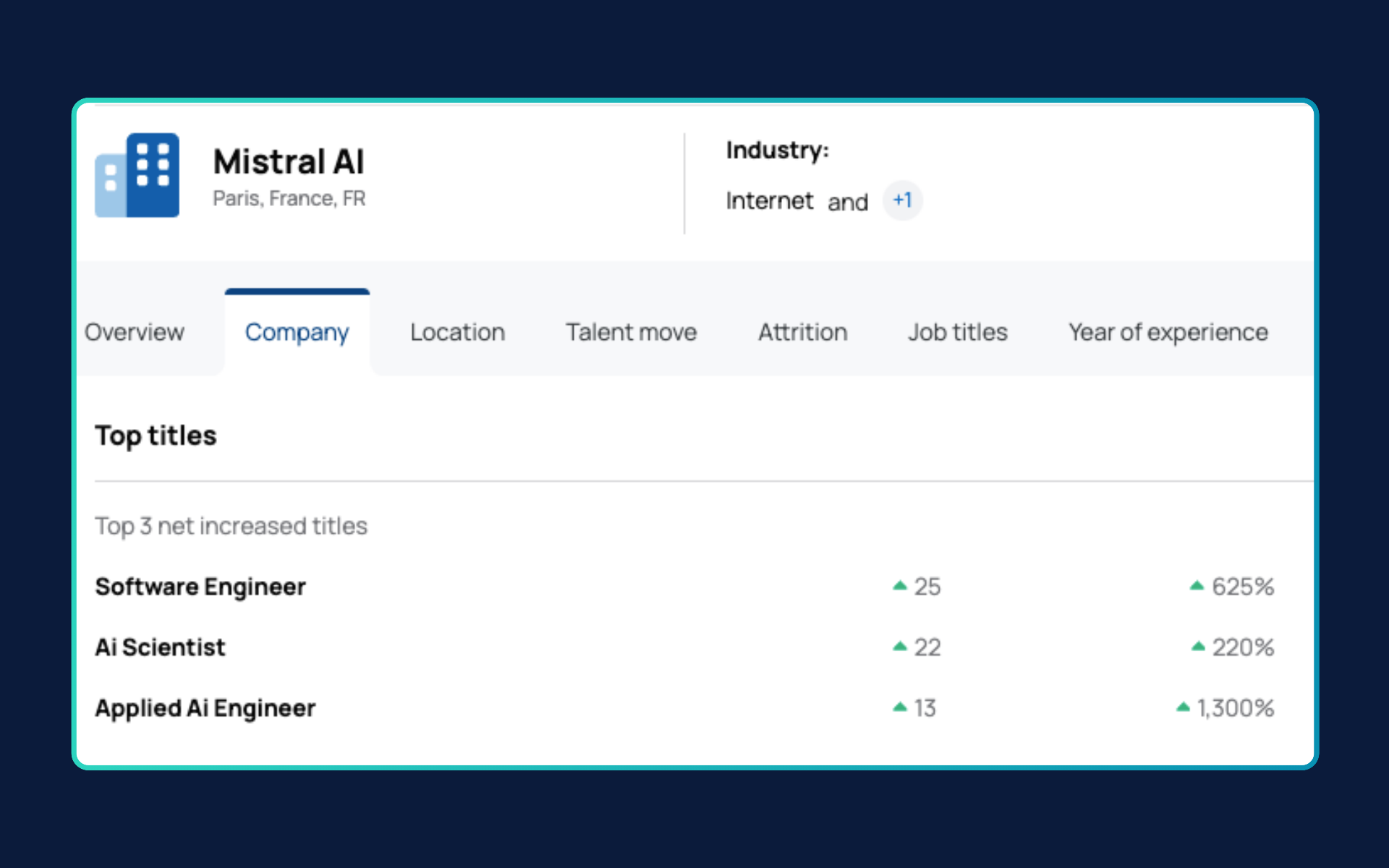
Task: Click the Mistral AI building logo icon
Action: (137, 175)
